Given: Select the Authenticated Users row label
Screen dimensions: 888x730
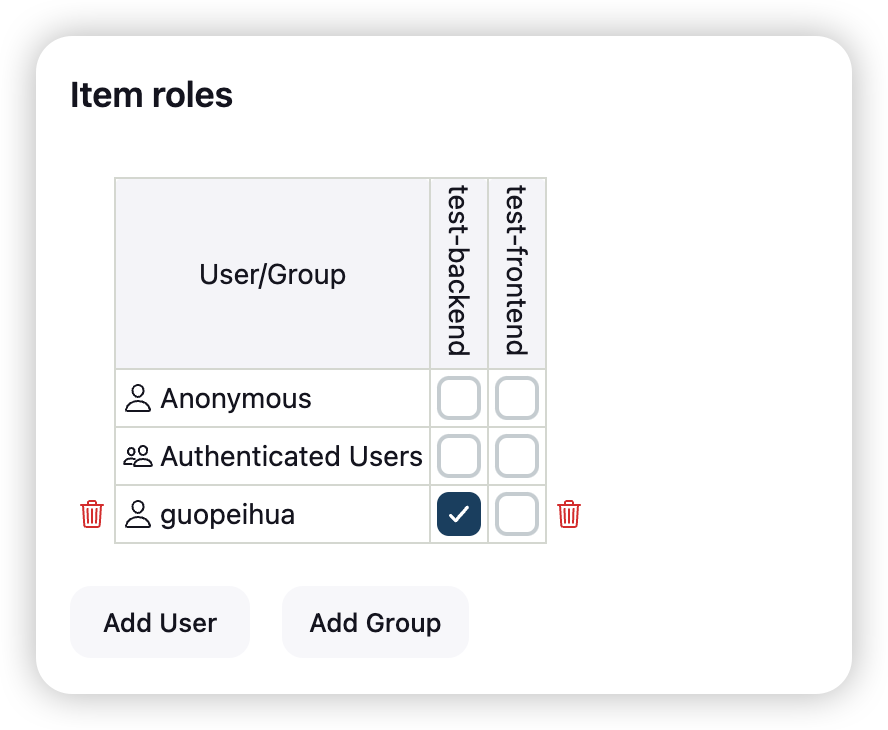Looking at the screenshot, I should point(291,457).
